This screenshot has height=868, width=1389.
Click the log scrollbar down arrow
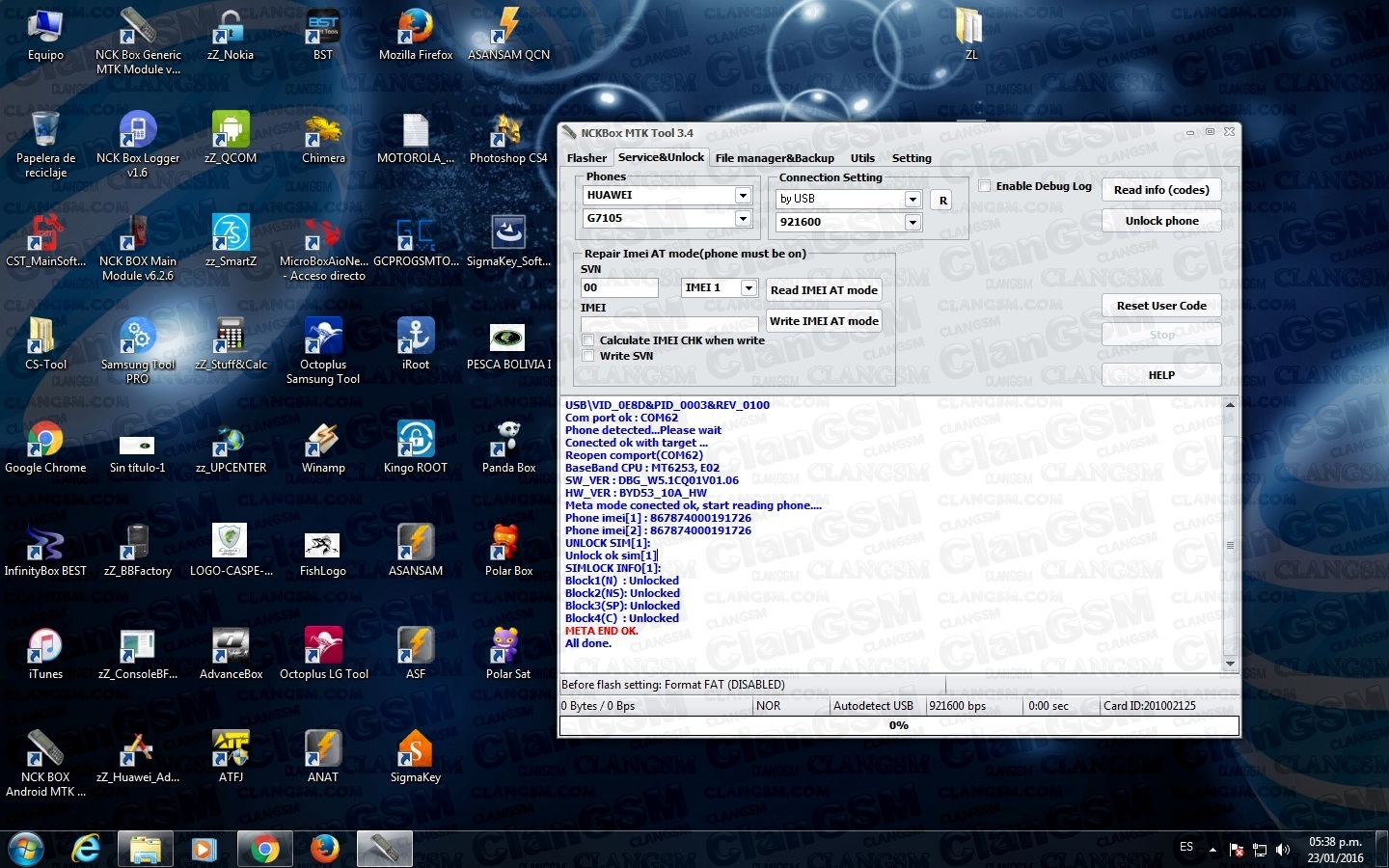pyautogui.click(x=1230, y=665)
